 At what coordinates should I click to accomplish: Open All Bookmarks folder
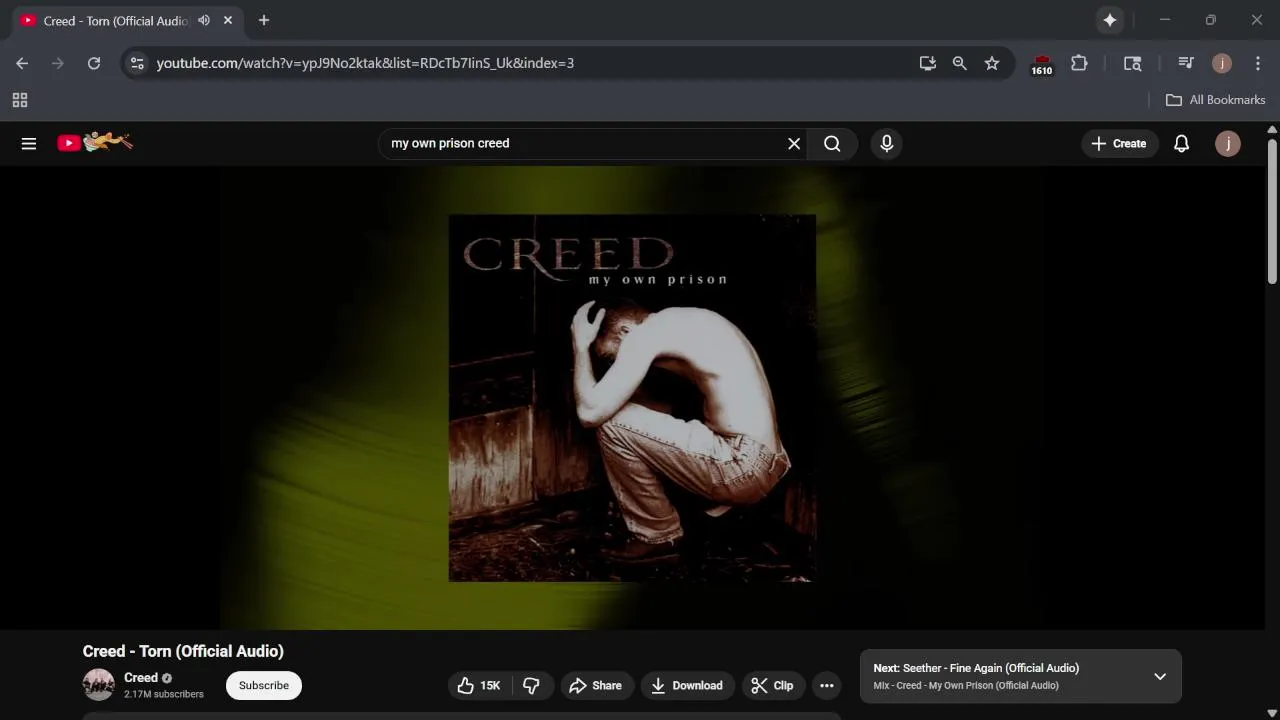(x=1216, y=100)
